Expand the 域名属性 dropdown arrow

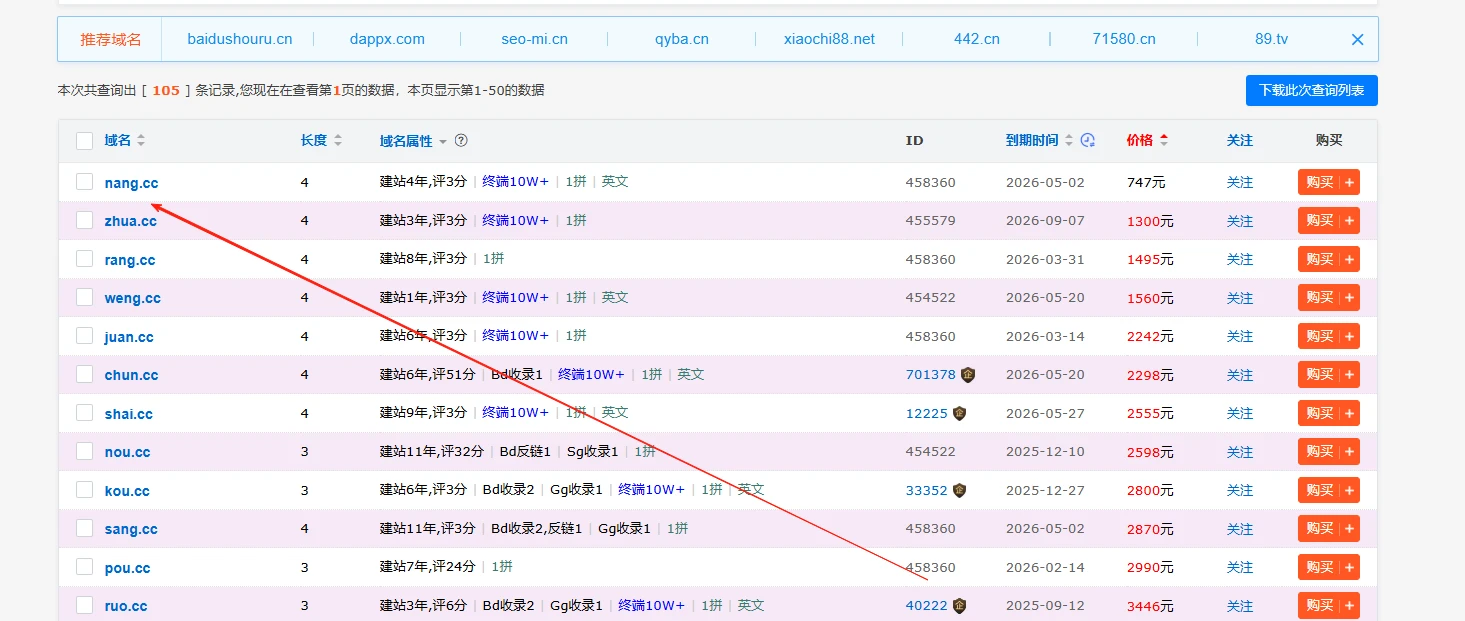click(443, 142)
